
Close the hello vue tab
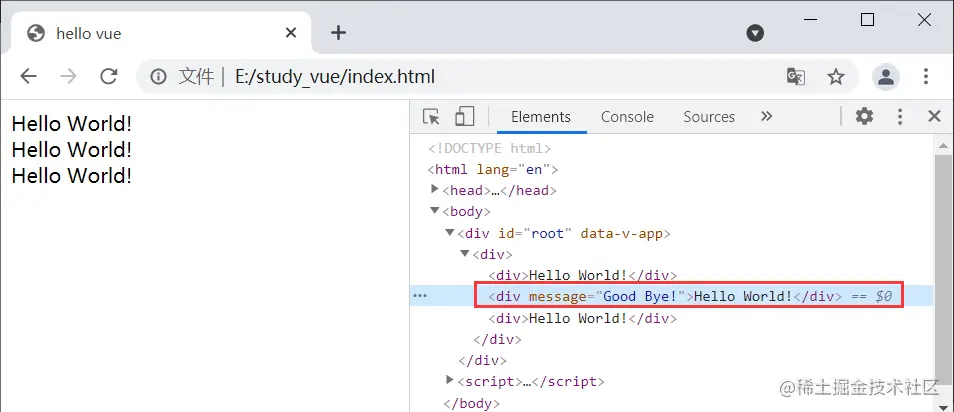tap(291, 33)
